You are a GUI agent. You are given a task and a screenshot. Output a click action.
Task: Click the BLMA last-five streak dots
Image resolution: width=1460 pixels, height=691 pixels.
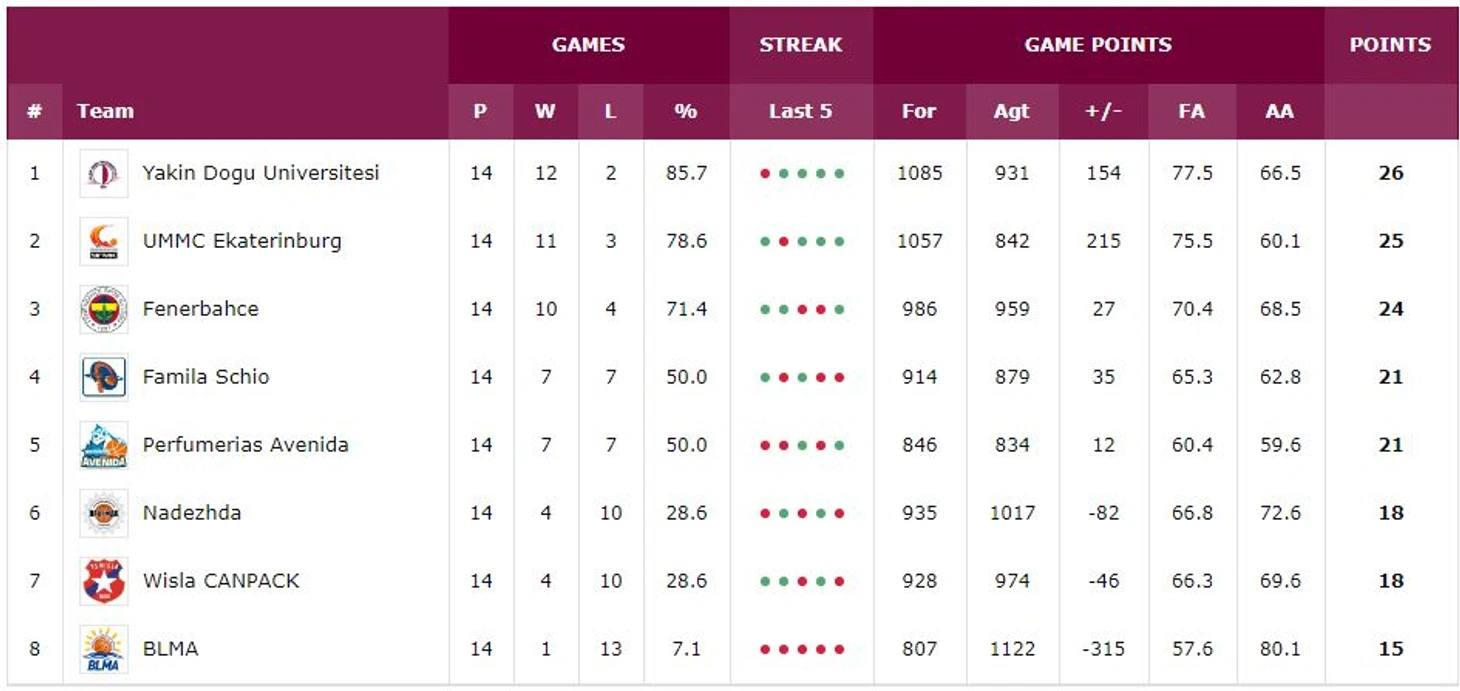(x=802, y=649)
